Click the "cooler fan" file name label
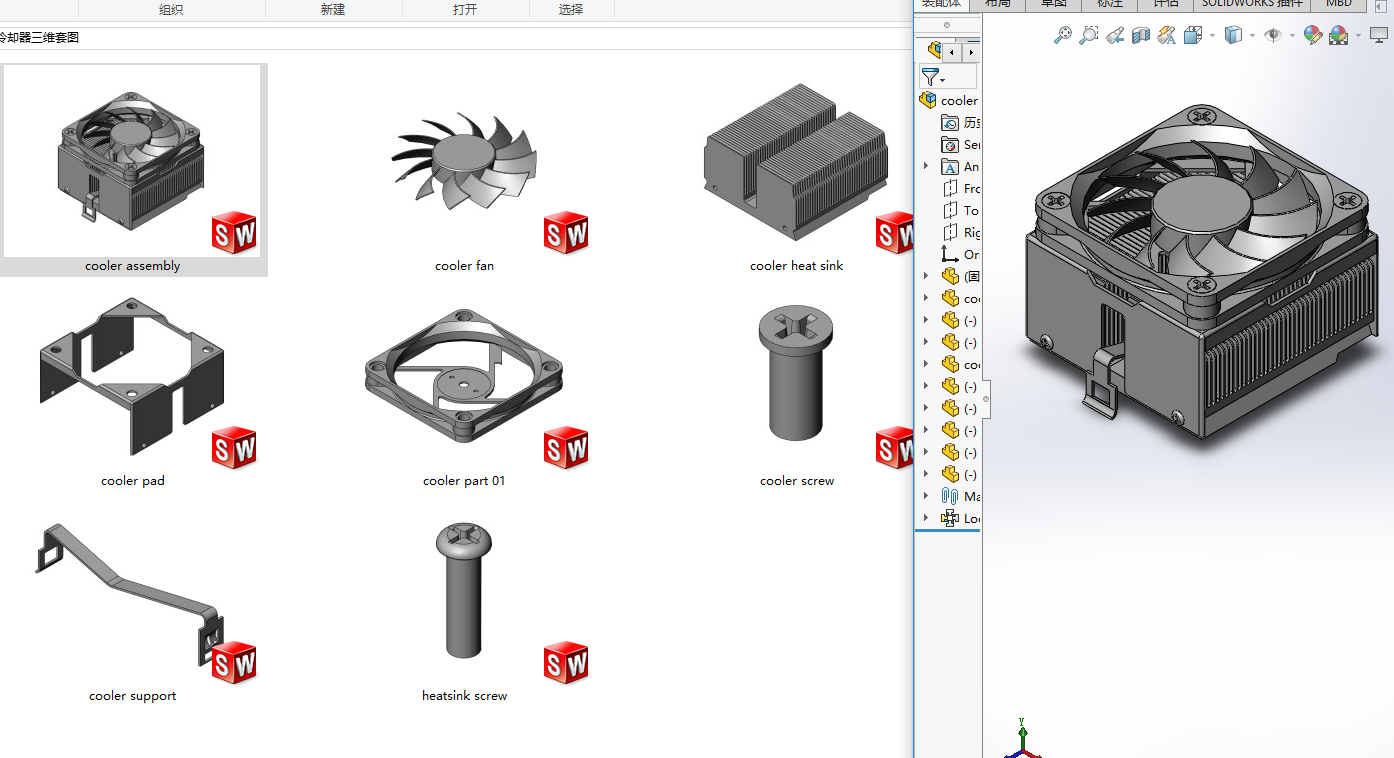The width and height of the screenshot is (1394, 758). coord(464,266)
